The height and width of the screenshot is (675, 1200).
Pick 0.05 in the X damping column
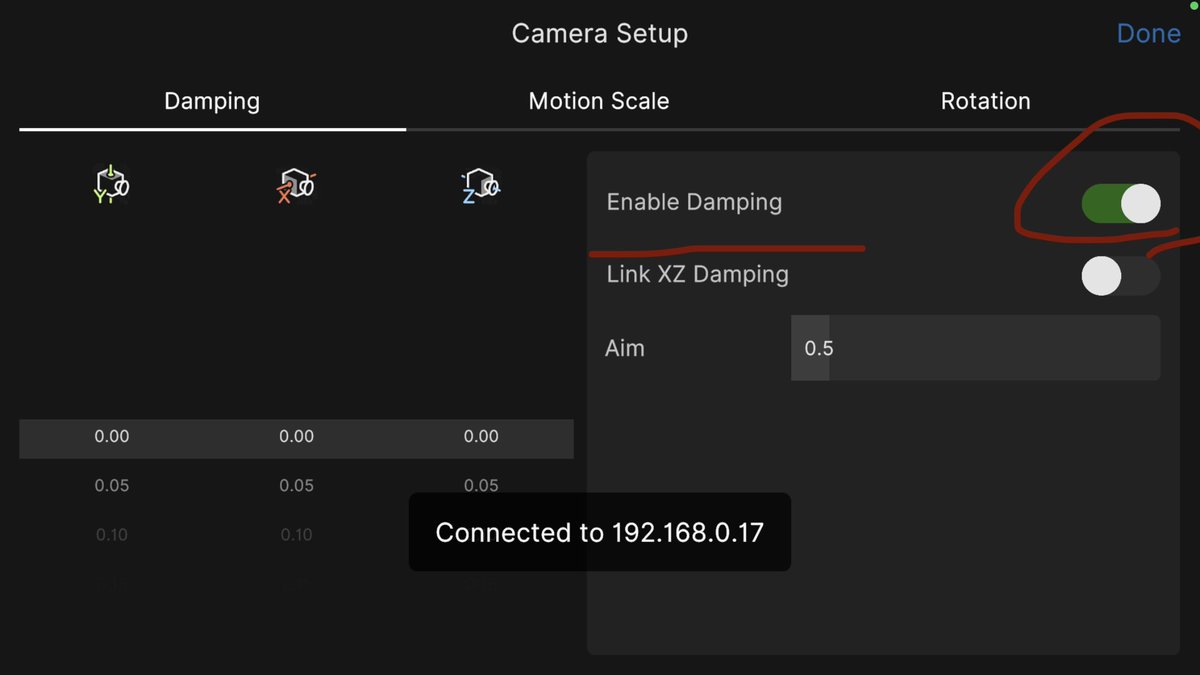pyautogui.click(x=296, y=485)
